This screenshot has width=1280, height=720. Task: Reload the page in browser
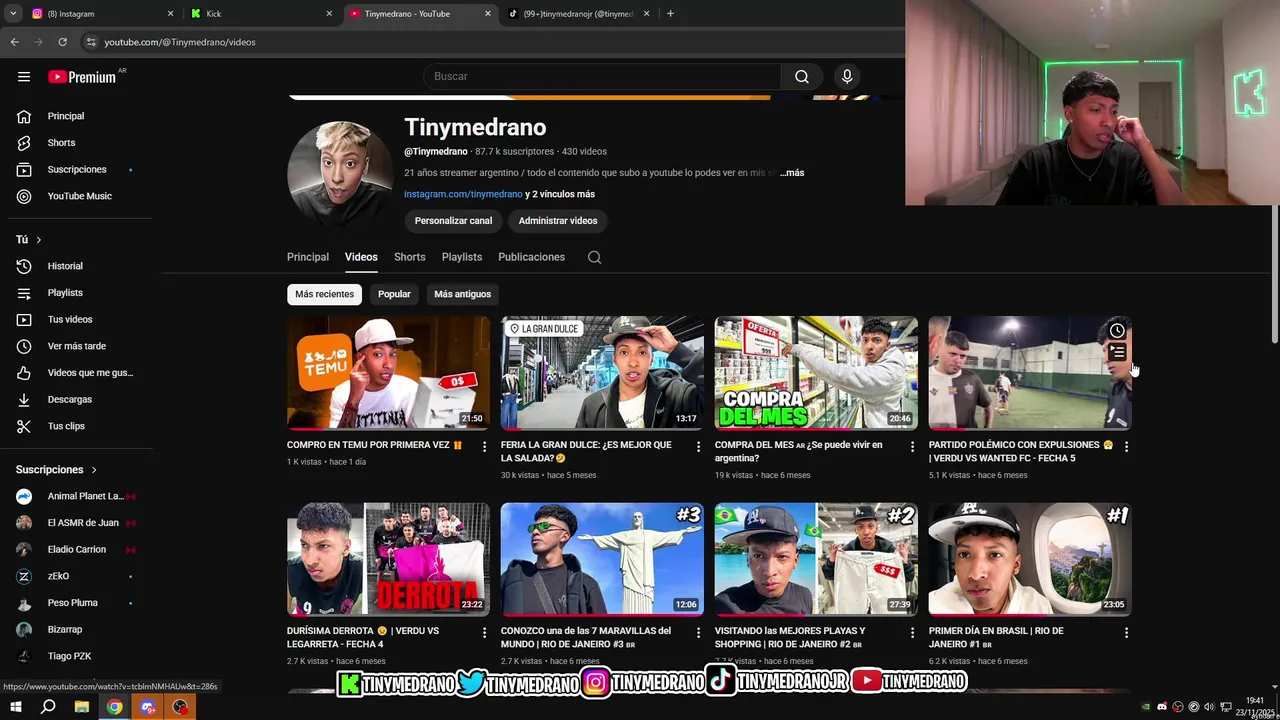[x=62, y=42]
